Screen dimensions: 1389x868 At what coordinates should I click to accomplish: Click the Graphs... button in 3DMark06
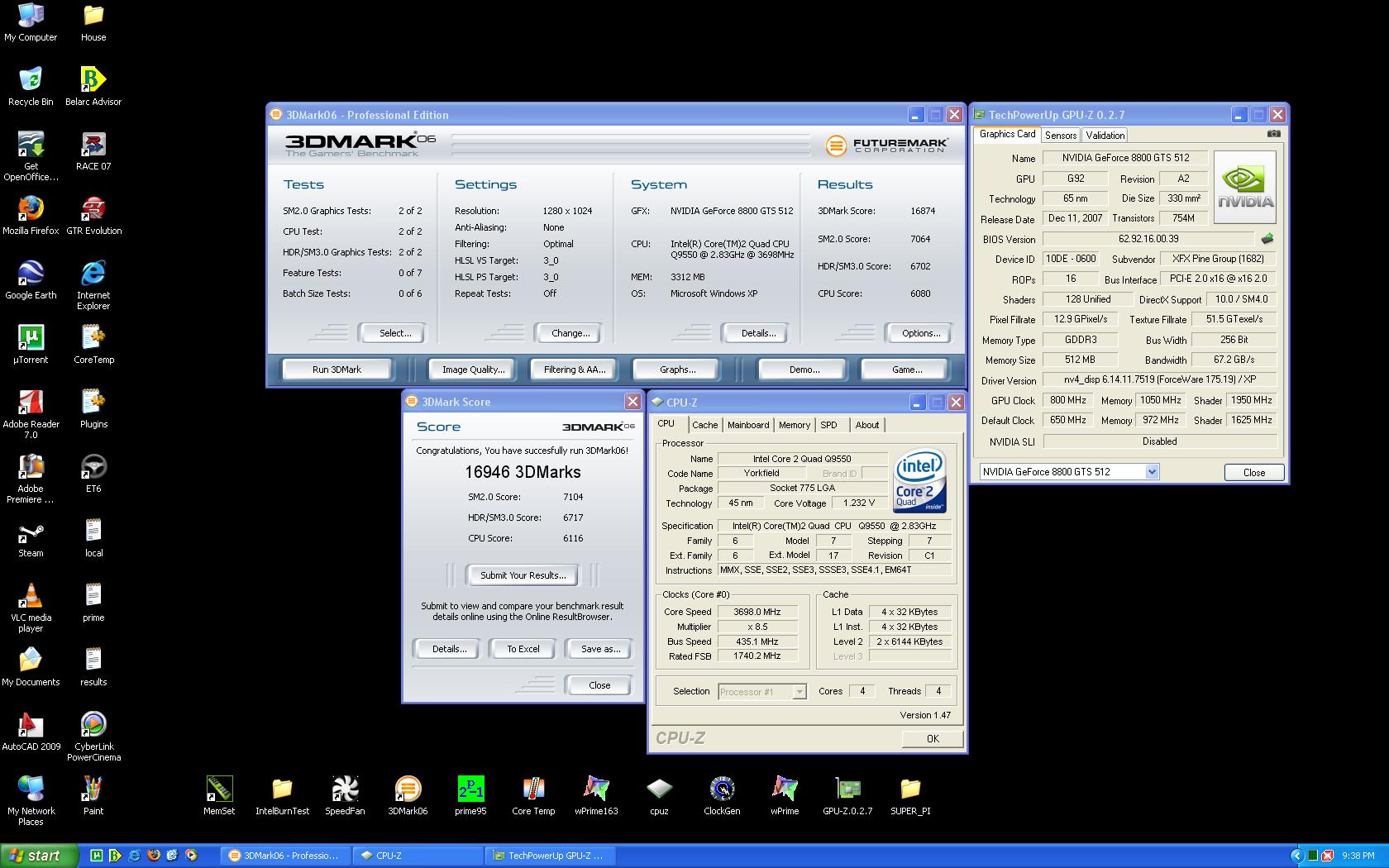677,370
